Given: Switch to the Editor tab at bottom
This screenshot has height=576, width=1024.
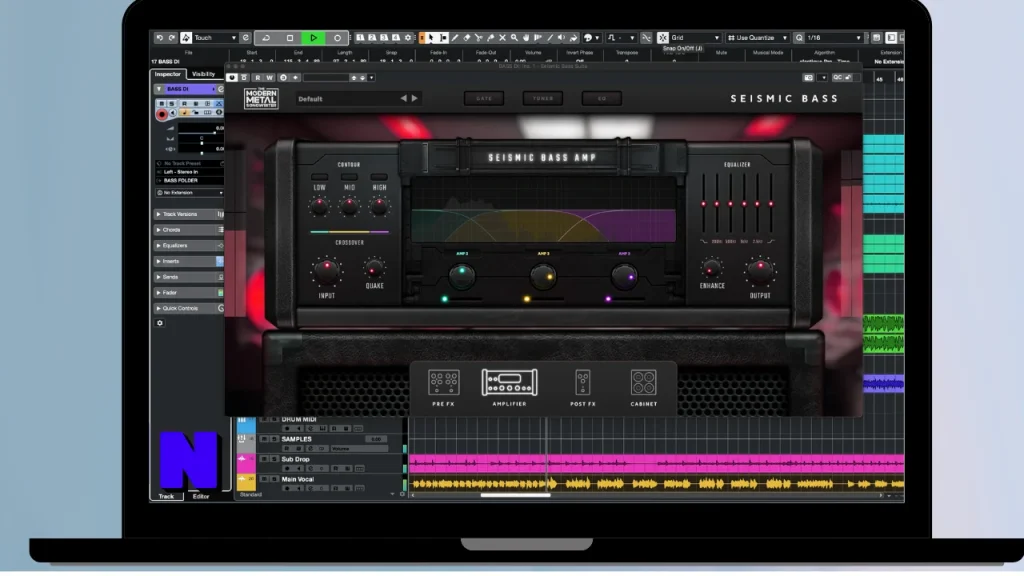Looking at the screenshot, I should pos(200,497).
